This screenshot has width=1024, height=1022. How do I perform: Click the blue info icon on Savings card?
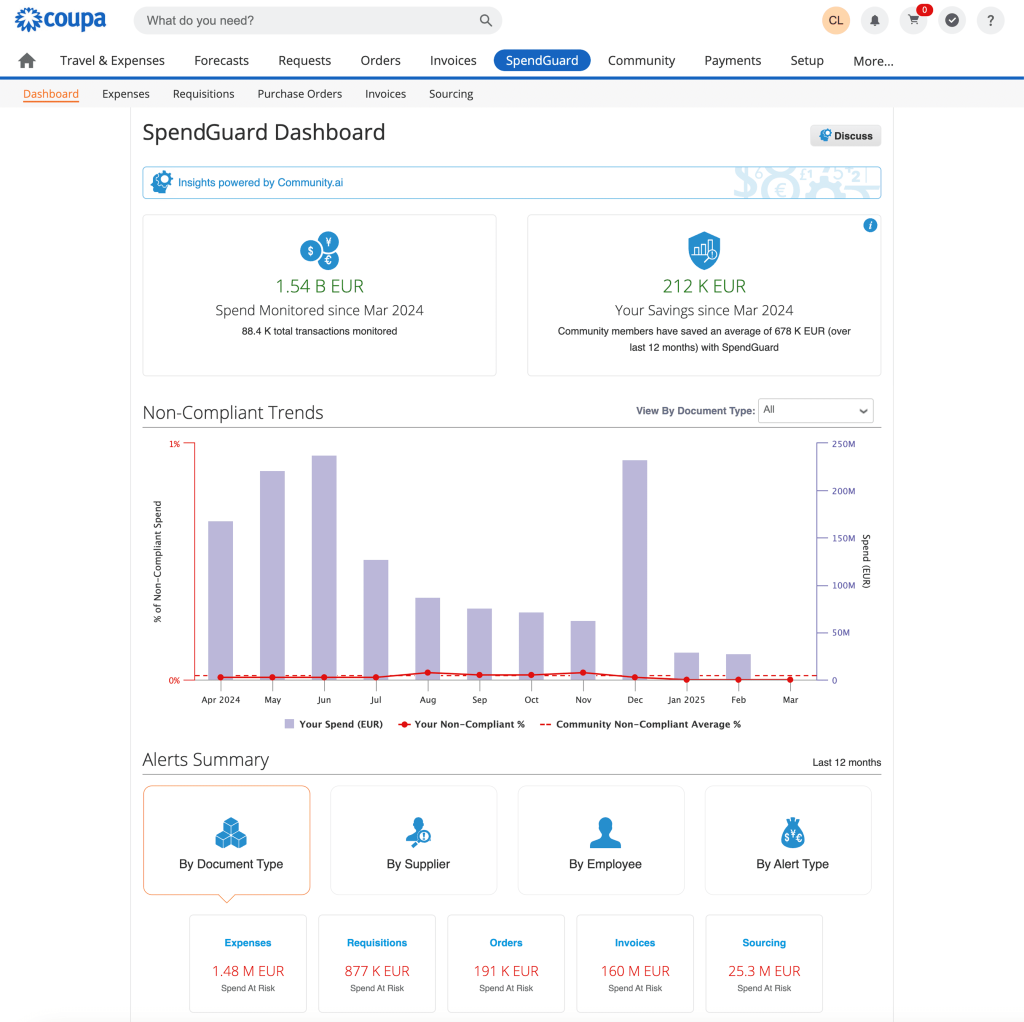pos(870,226)
